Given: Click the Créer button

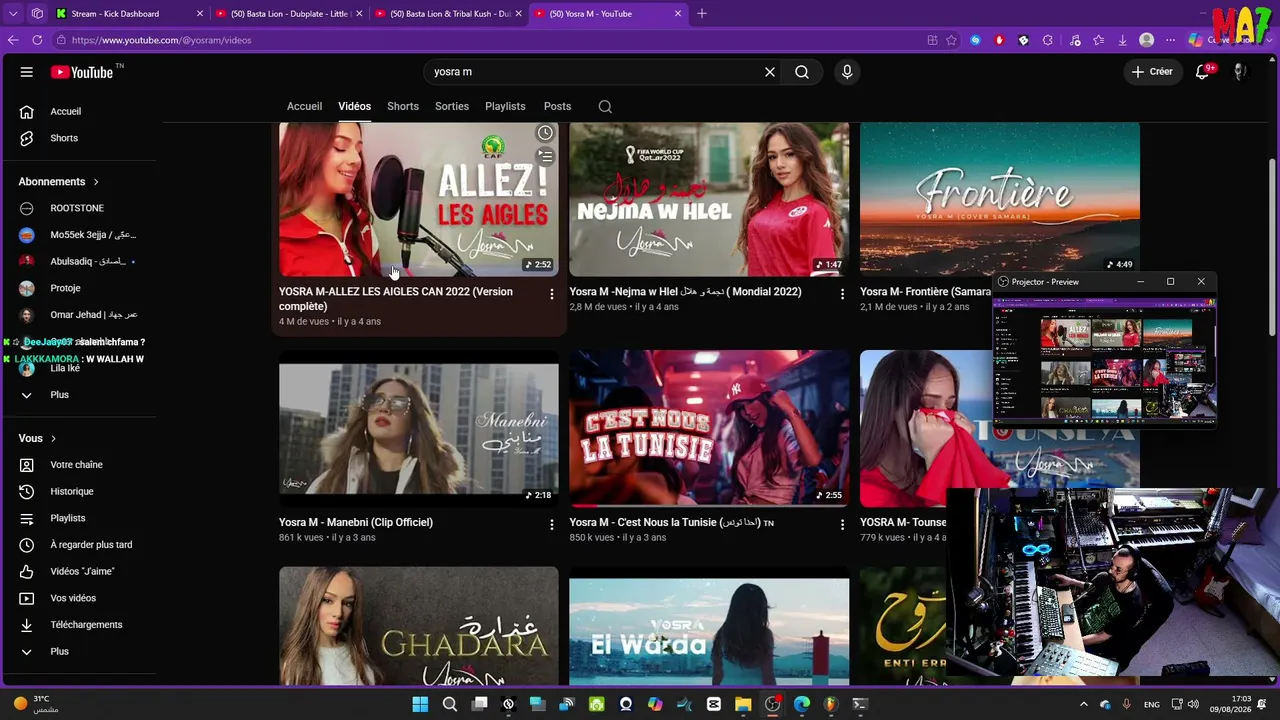Looking at the screenshot, I should [1152, 72].
